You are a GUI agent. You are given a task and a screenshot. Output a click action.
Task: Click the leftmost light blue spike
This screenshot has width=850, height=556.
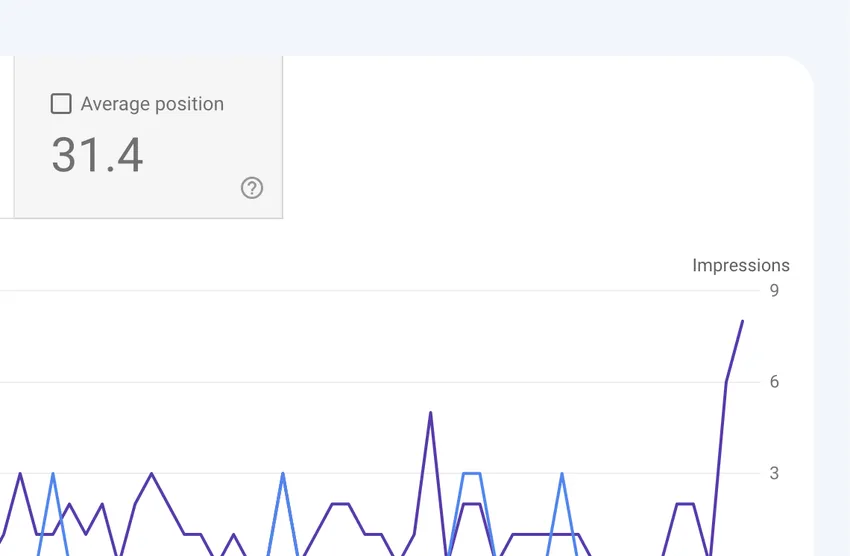pyautogui.click(x=53, y=474)
